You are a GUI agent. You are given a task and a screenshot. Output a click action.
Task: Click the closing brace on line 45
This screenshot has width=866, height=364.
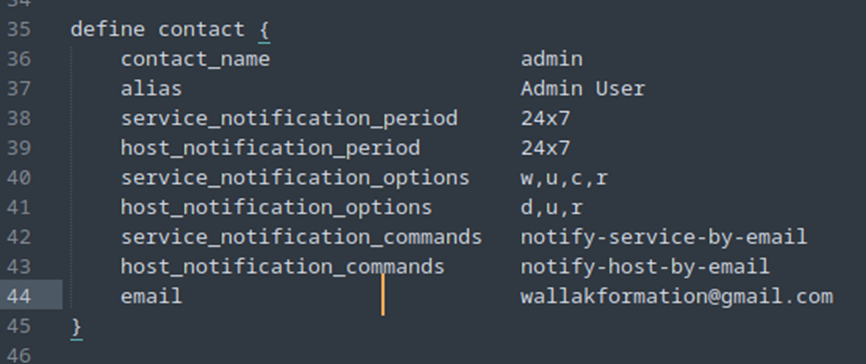click(x=77, y=328)
